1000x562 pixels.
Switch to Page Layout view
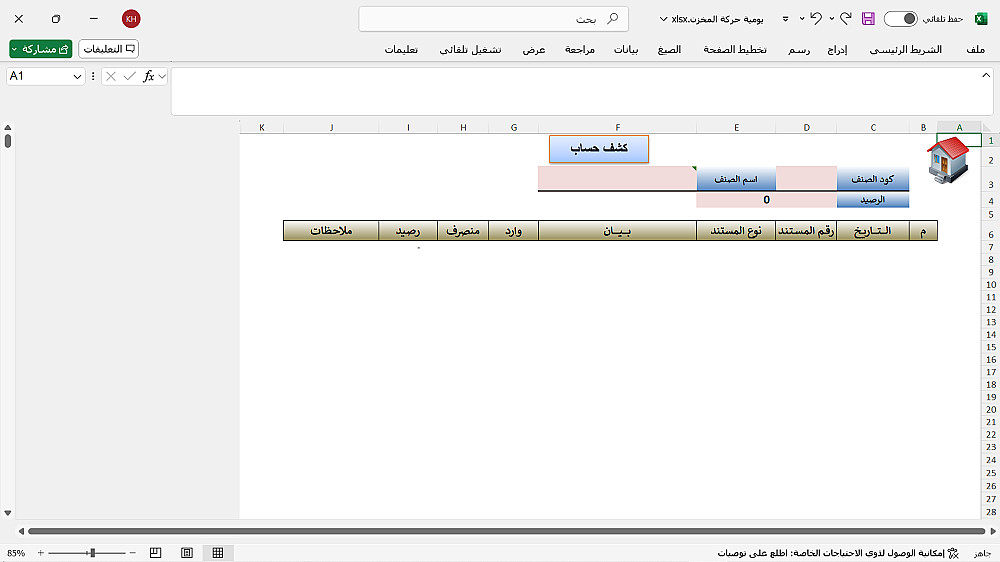[x=186, y=552]
